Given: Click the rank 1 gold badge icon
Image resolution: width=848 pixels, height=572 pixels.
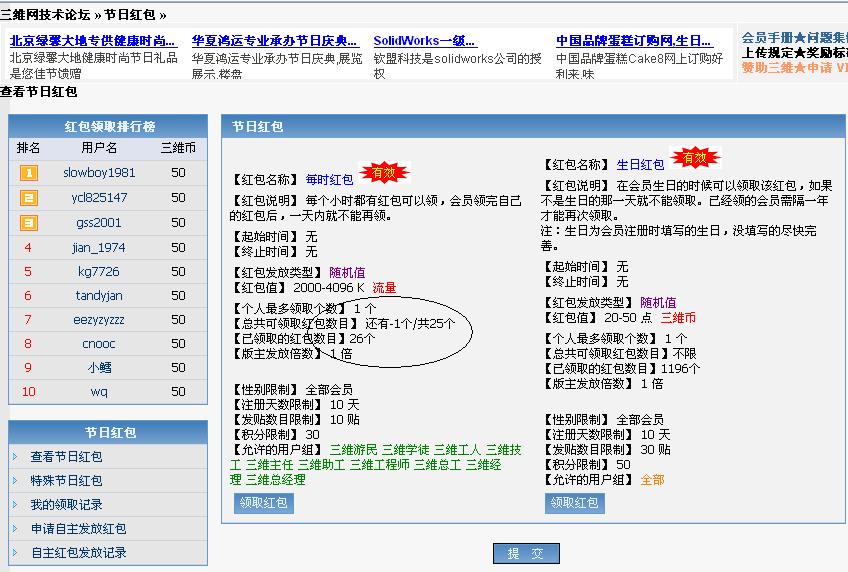Looking at the screenshot, I should point(29,173).
